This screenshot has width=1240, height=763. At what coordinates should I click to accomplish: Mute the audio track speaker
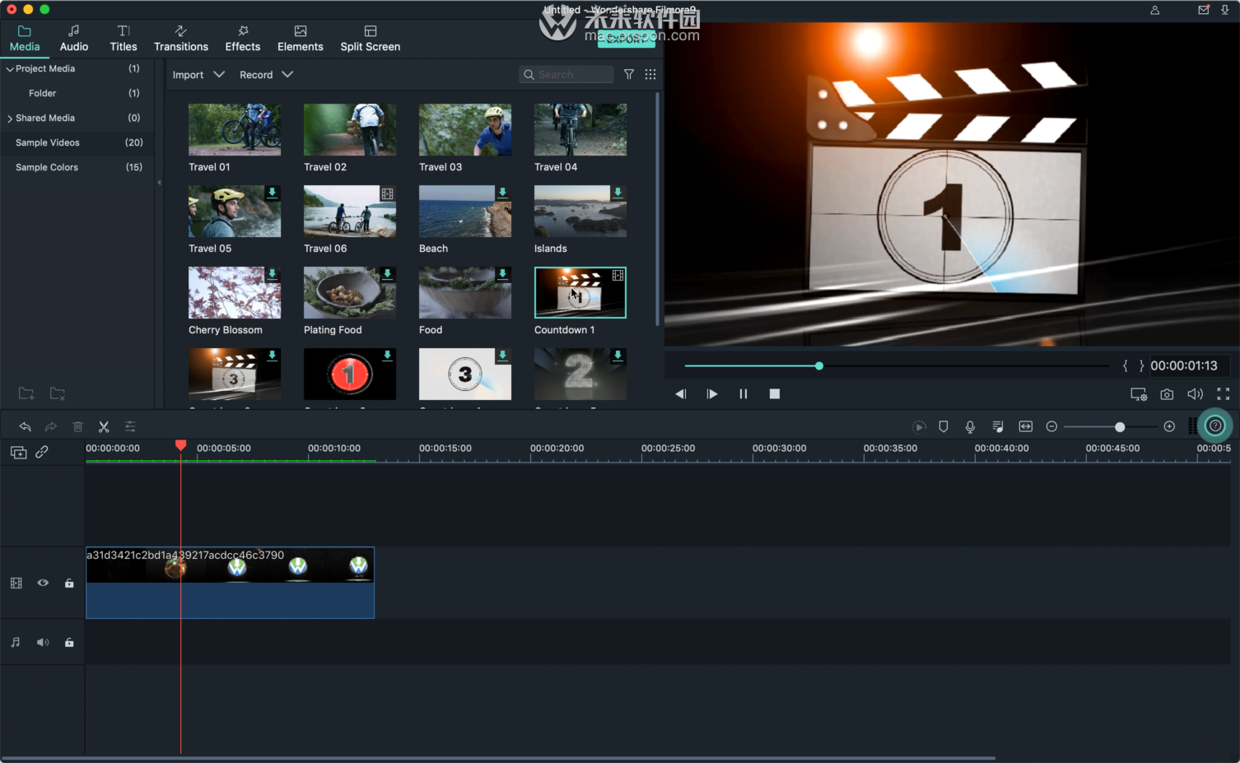[x=43, y=642]
